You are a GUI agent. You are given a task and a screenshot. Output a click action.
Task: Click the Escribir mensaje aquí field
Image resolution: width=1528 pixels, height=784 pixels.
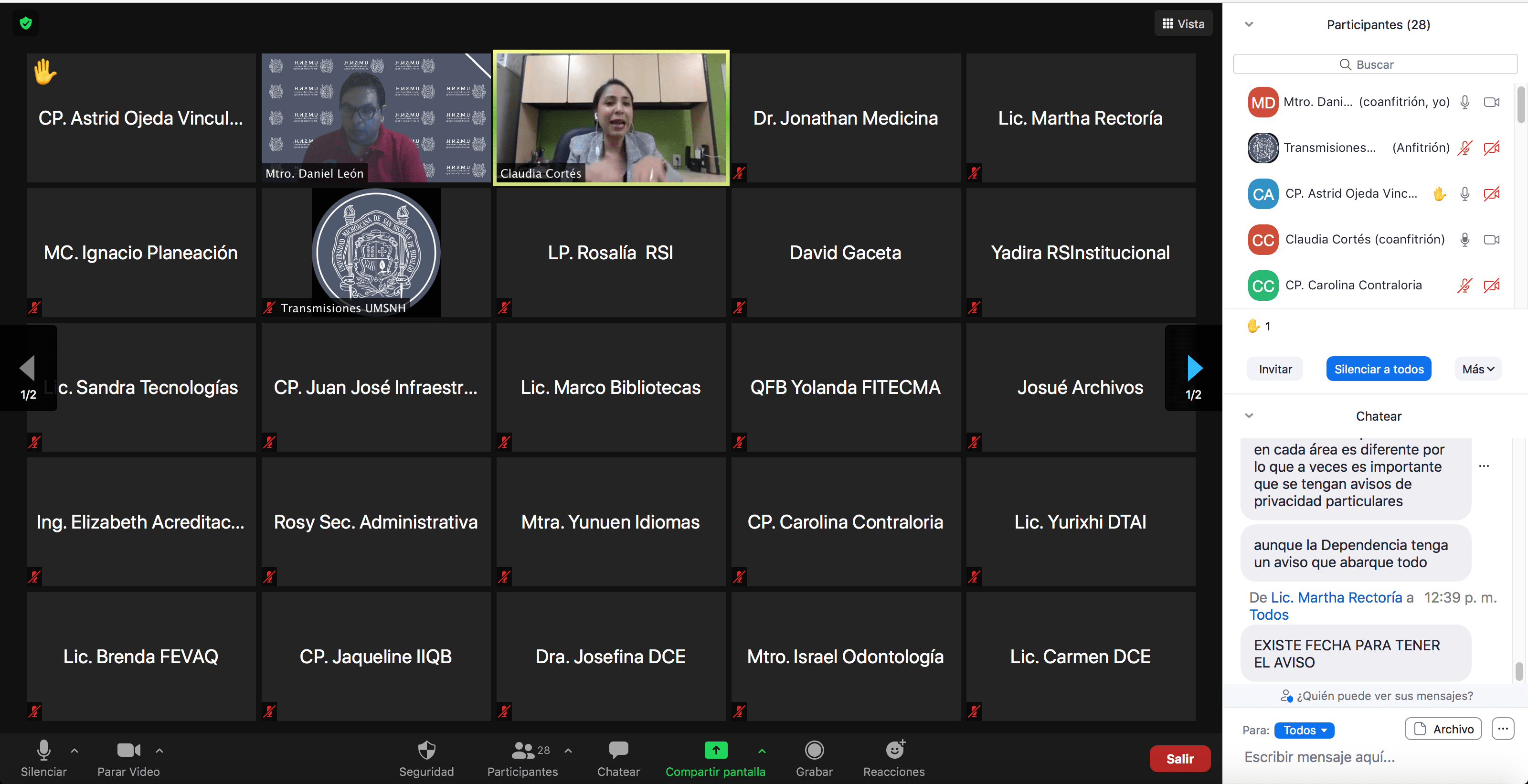1375,757
